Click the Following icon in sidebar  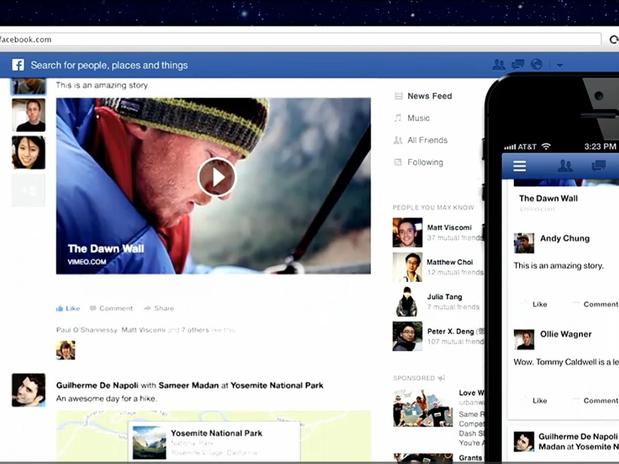(398, 162)
